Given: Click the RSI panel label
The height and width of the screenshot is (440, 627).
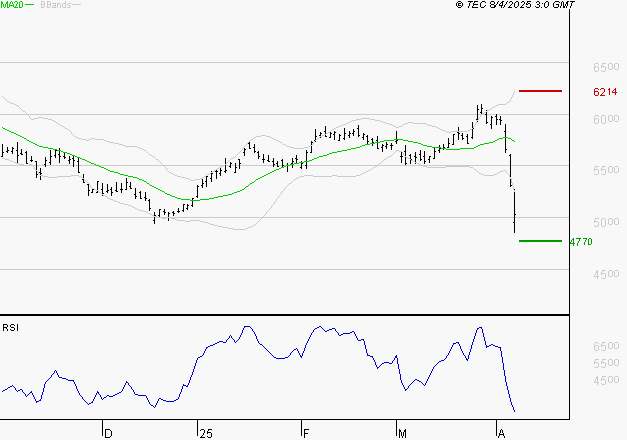Looking at the screenshot, I should (10, 328).
